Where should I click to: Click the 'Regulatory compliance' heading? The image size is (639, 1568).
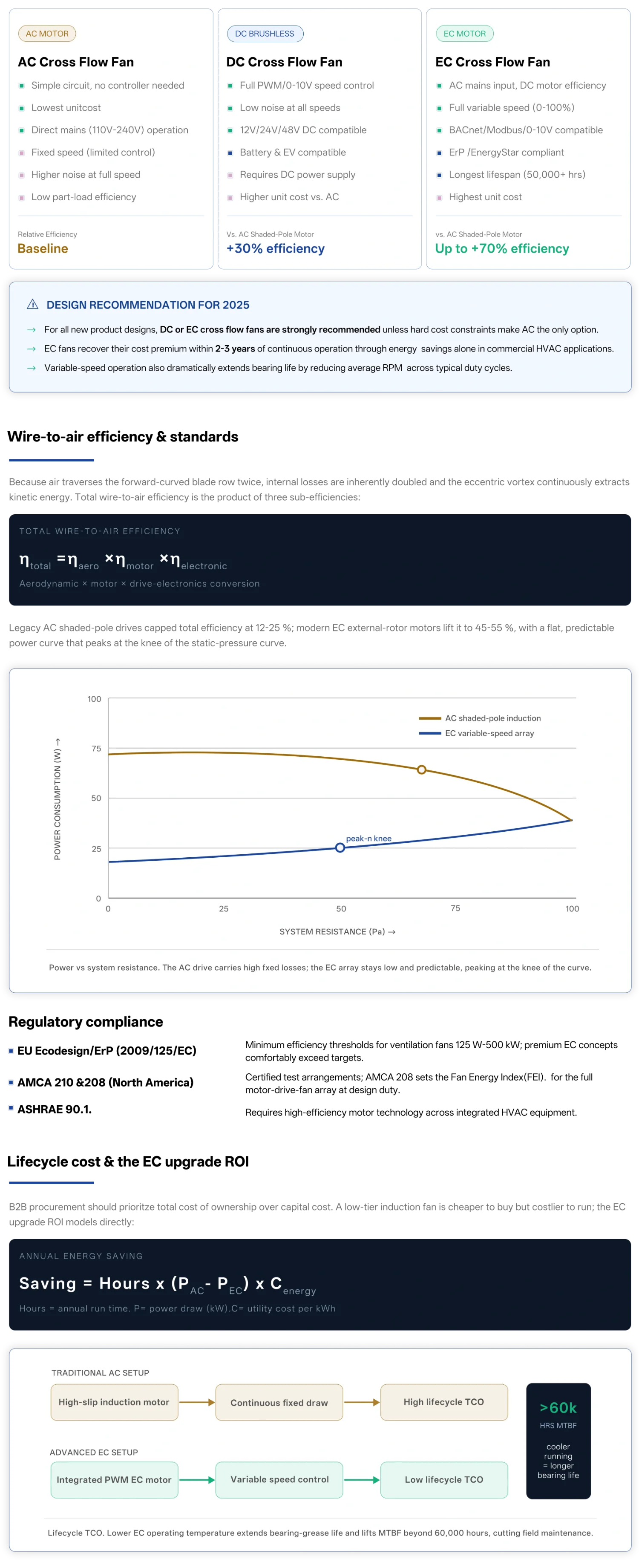(x=86, y=1021)
